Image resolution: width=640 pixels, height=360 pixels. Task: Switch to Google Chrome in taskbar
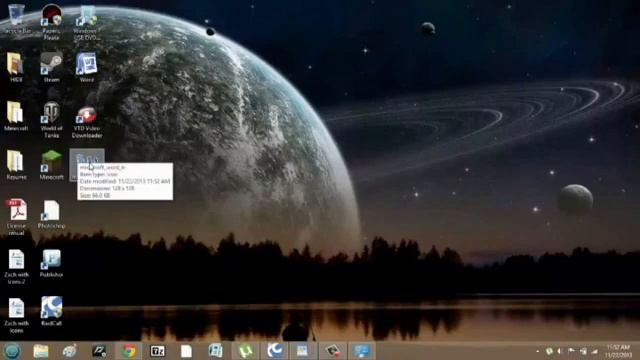point(129,351)
